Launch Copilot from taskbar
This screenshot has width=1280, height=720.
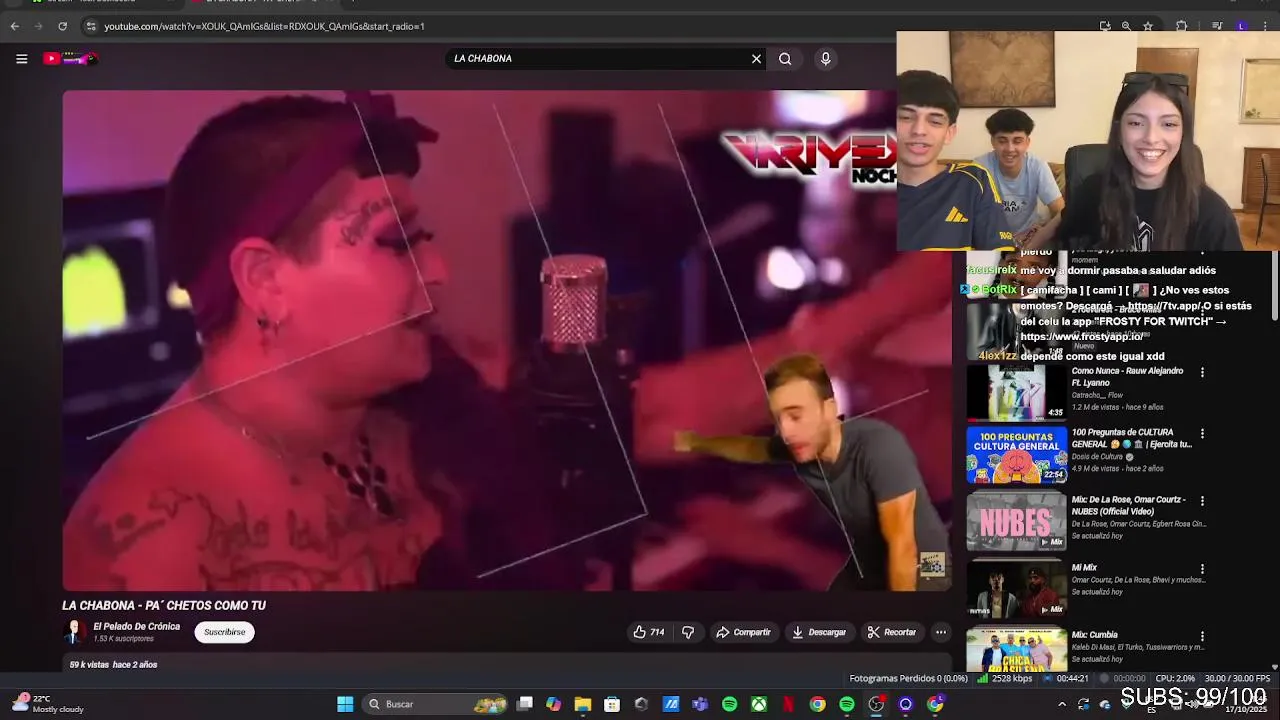coord(553,704)
